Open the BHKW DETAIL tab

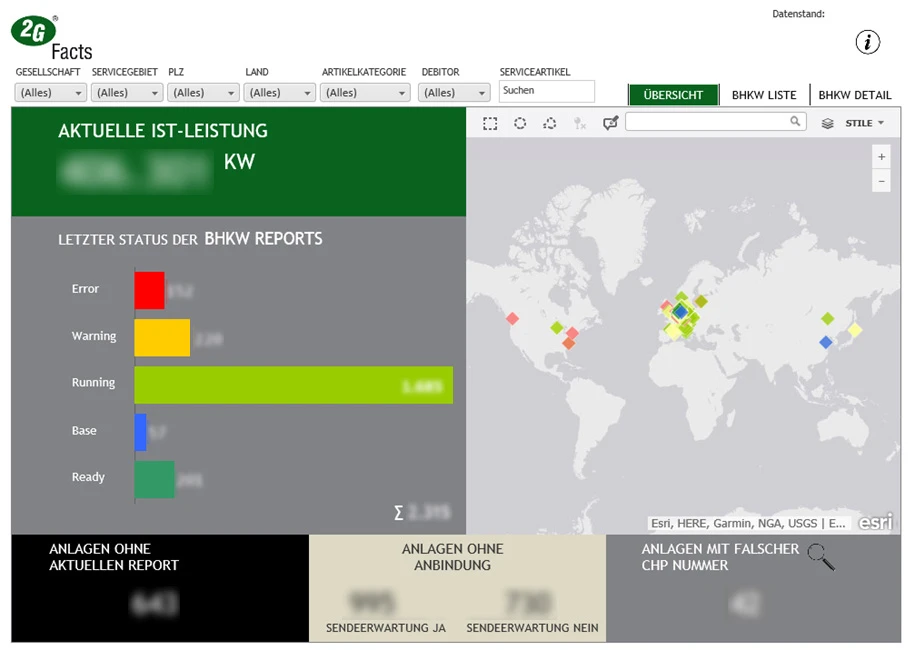tap(854, 96)
